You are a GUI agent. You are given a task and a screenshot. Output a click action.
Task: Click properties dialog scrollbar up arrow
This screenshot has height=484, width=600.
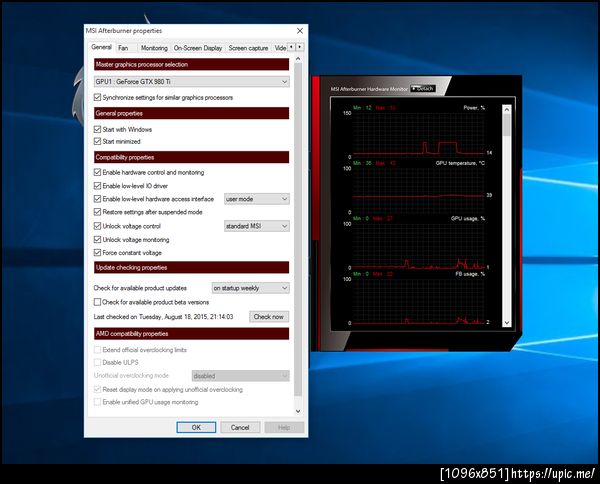[x=298, y=59]
